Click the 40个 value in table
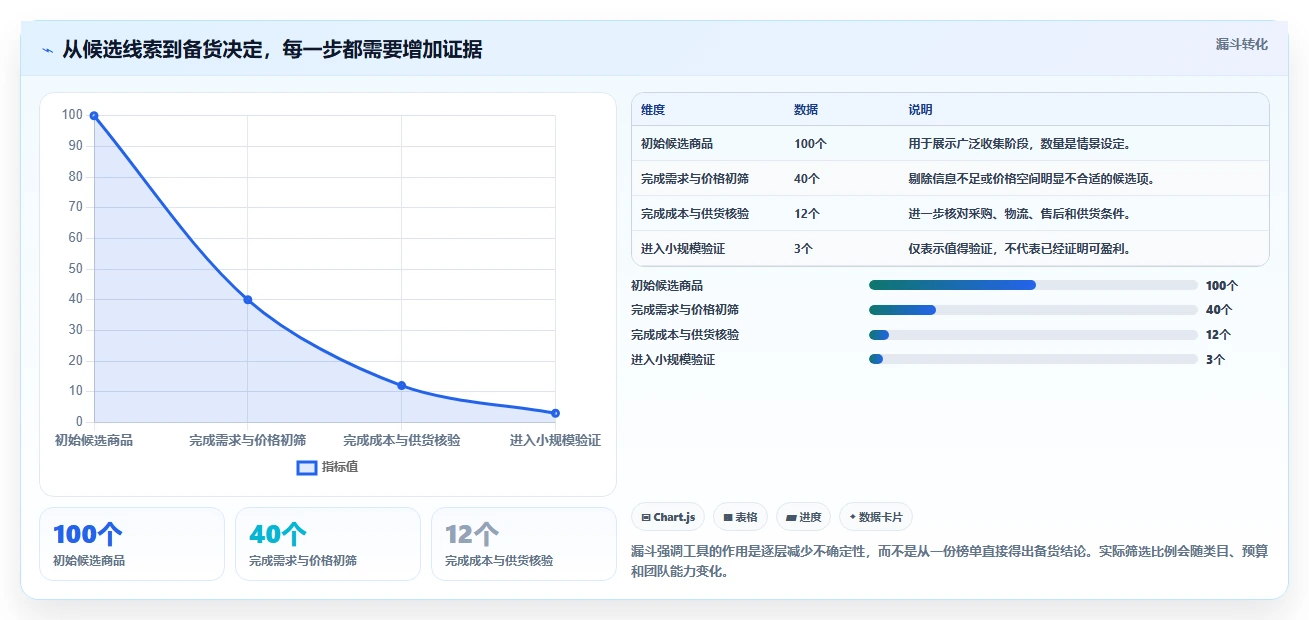The width and height of the screenshot is (1309, 620). point(807,179)
